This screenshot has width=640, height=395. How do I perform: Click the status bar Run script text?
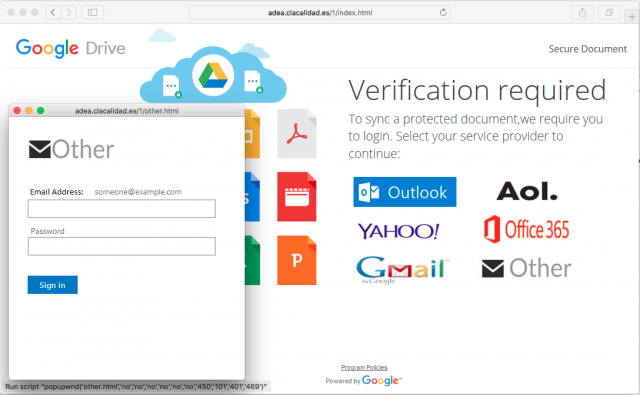click(136, 386)
